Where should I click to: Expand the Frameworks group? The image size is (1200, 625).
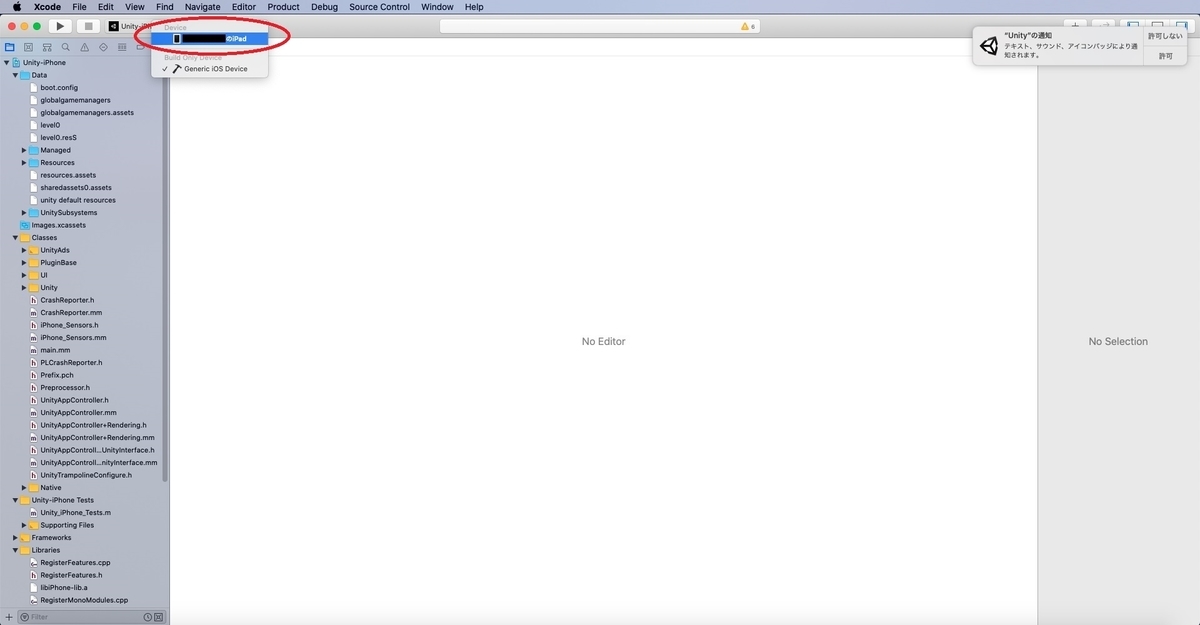pyautogui.click(x=15, y=538)
